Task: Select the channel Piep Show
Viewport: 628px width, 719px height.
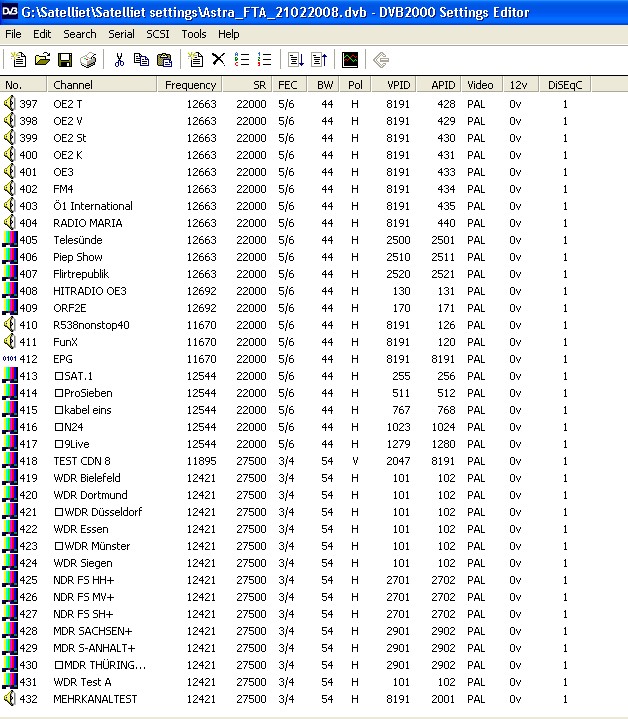Action: [x=78, y=257]
